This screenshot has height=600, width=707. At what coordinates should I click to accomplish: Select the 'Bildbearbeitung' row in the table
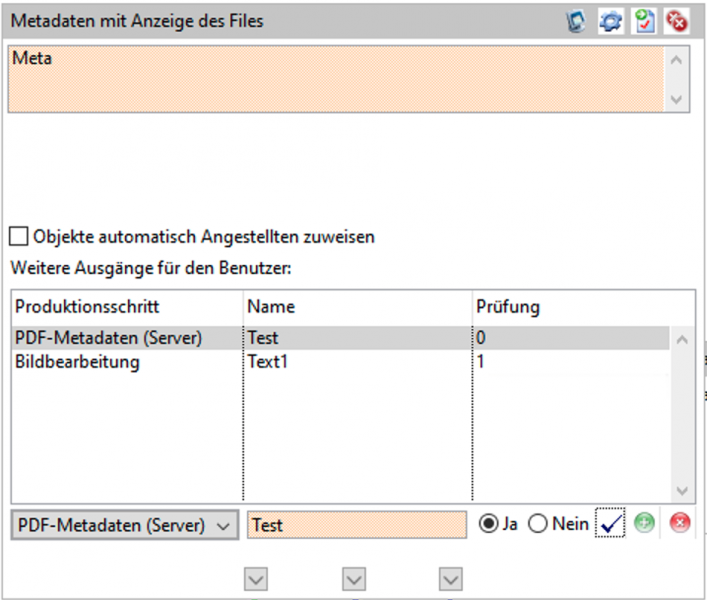pos(78,362)
